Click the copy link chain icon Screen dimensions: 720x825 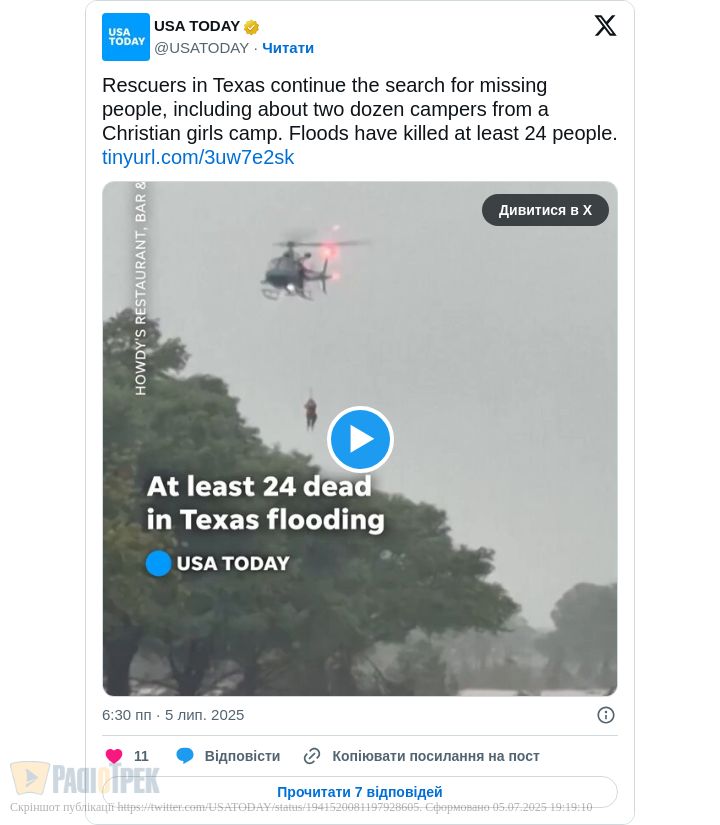click(x=312, y=756)
